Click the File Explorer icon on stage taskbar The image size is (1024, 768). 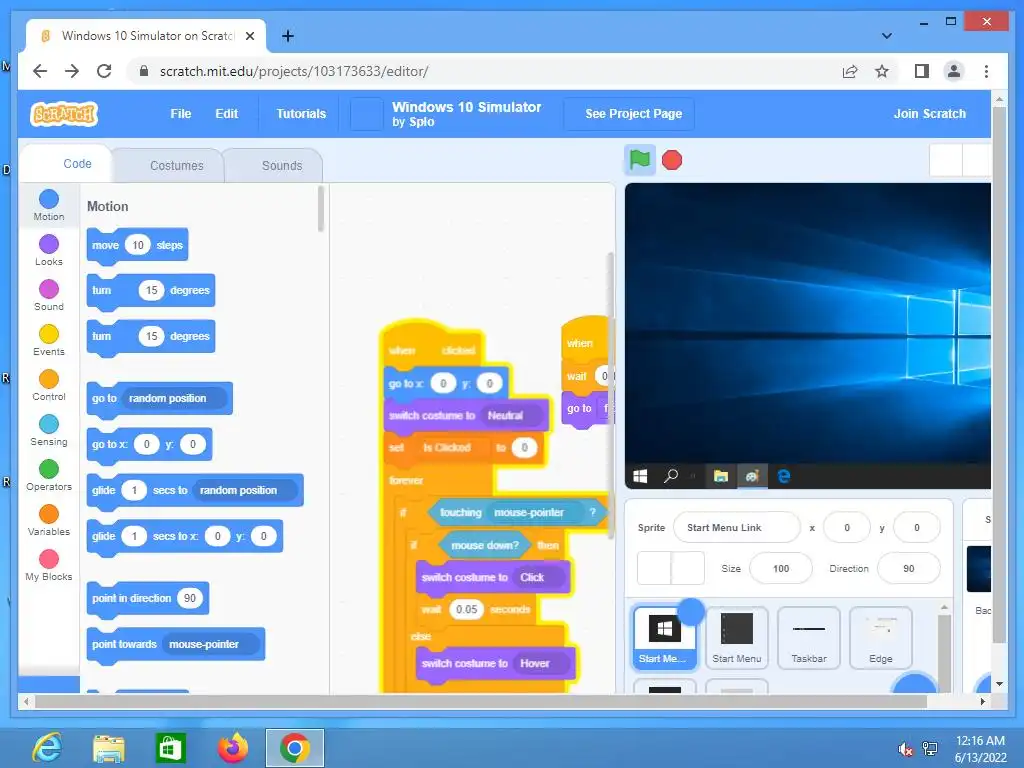click(720, 476)
